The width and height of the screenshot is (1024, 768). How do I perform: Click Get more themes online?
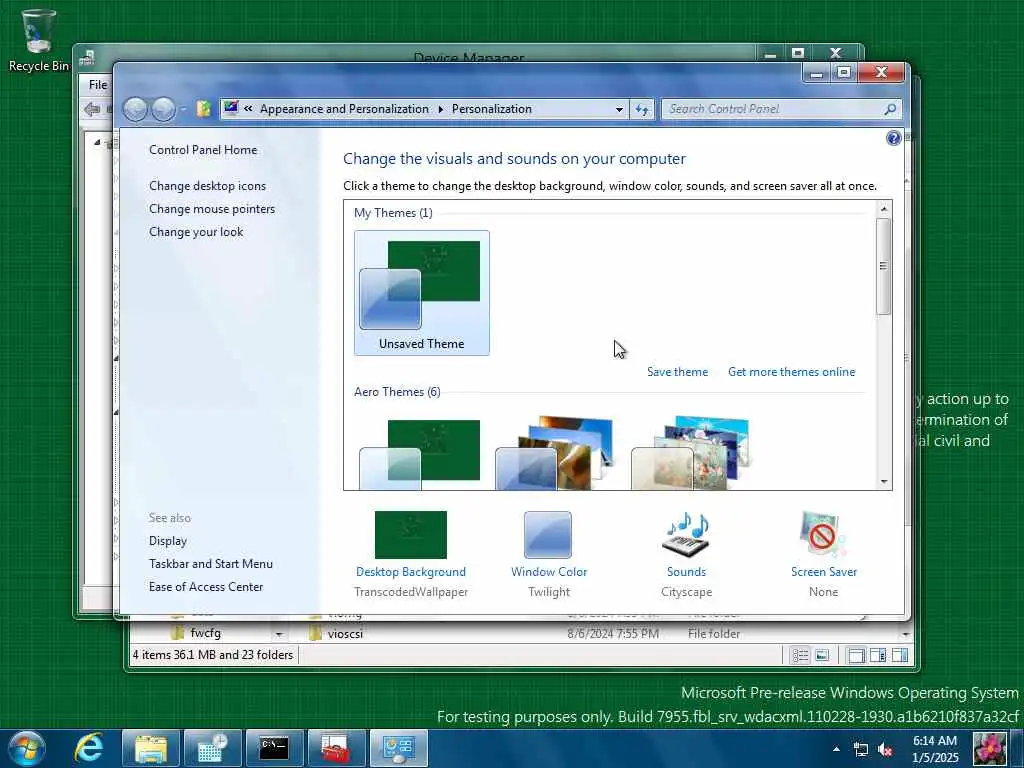(792, 372)
